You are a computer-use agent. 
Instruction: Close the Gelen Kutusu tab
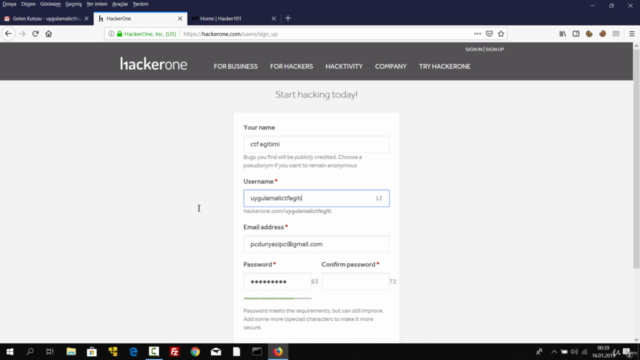tap(86, 18)
